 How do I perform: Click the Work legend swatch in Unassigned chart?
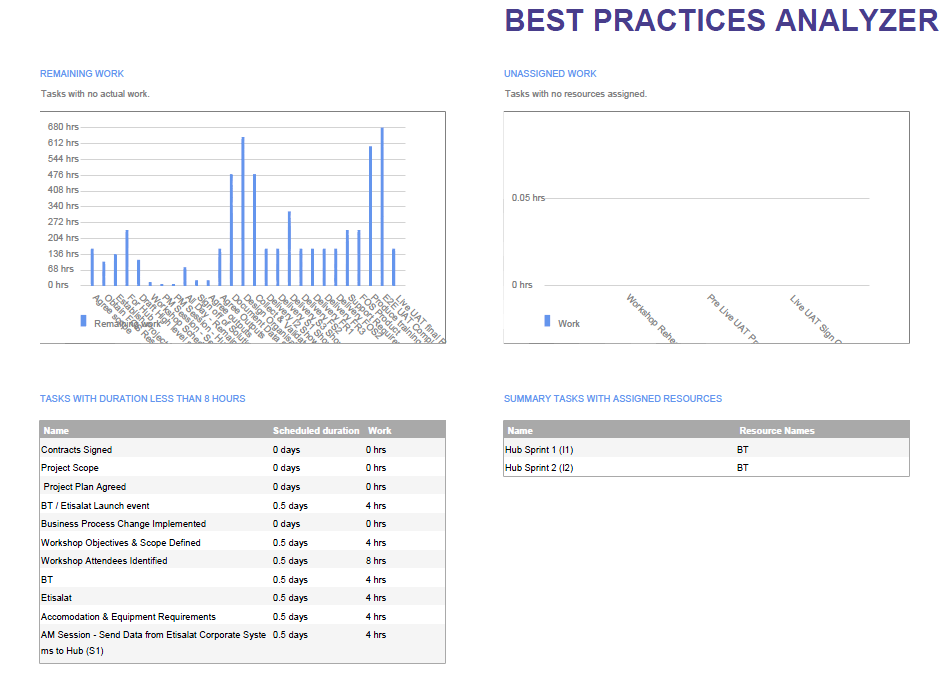(547, 321)
